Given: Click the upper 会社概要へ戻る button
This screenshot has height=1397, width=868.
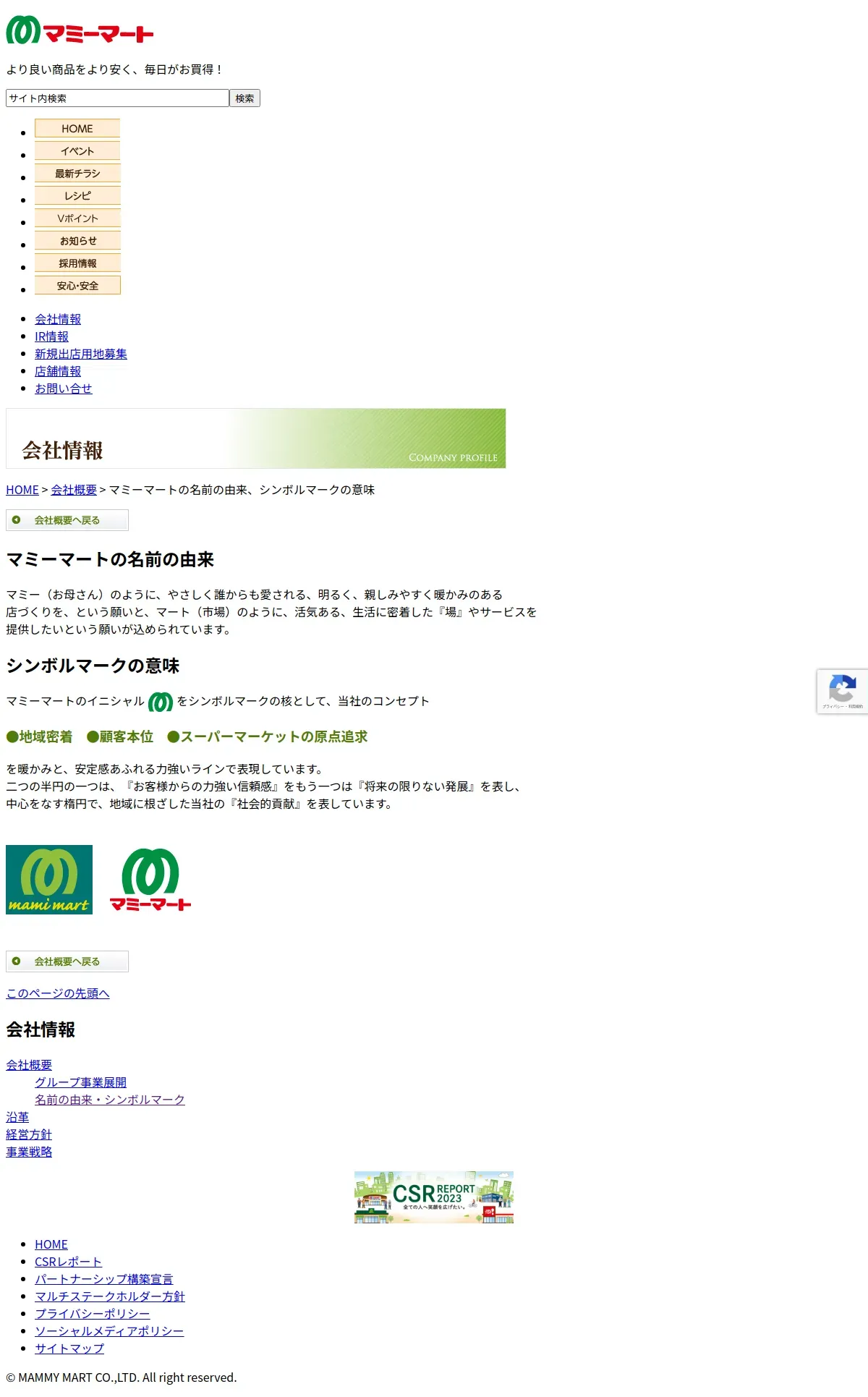Looking at the screenshot, I should coord(67,520).
